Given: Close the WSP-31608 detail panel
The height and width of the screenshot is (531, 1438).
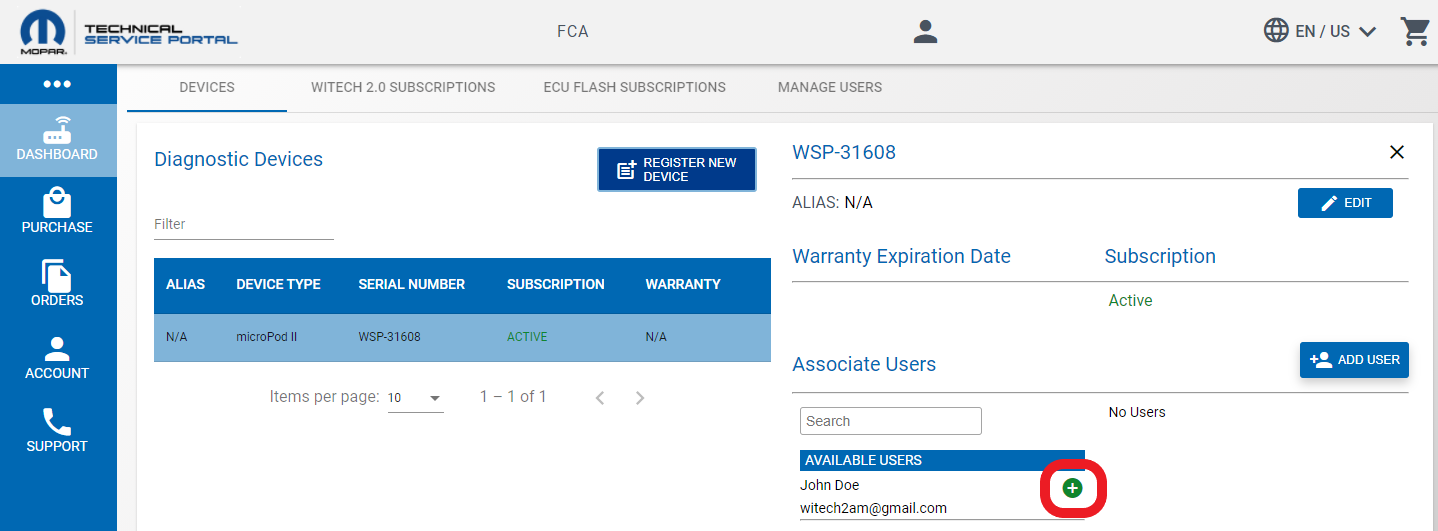Looking at the screenshot, I should point(1397,152).
